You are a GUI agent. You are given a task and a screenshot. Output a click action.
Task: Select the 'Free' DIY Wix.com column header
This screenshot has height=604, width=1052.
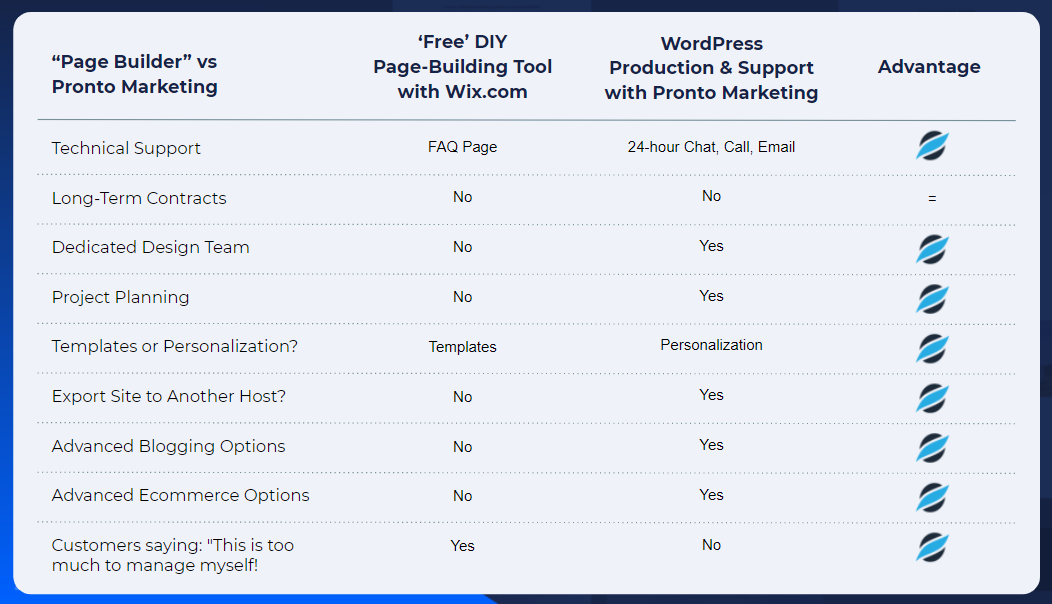coord(462,66)
